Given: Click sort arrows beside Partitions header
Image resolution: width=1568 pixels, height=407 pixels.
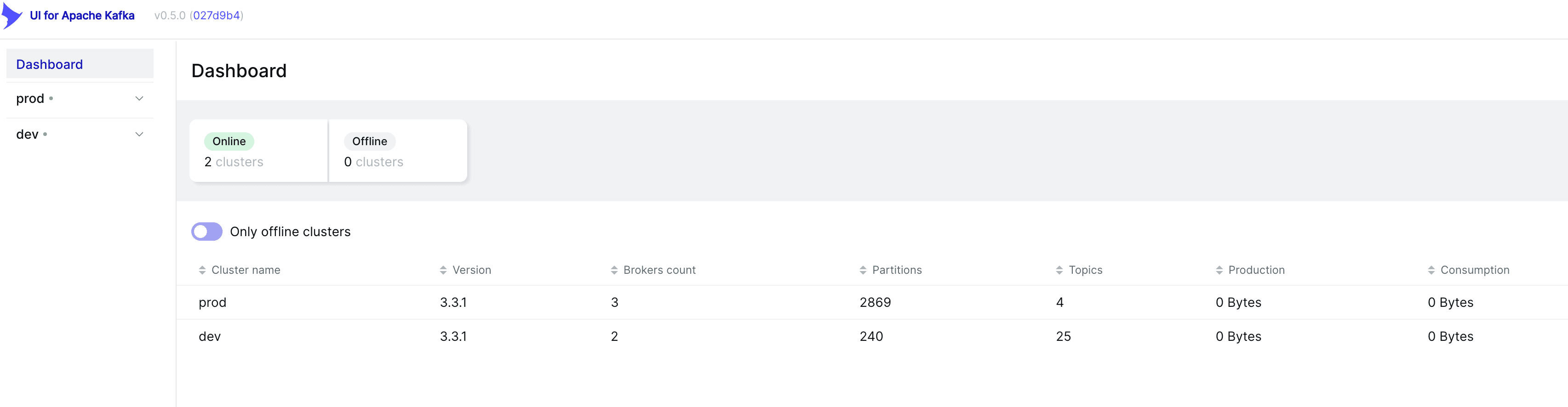Looking at the screenshot, I should click(863, 270).
